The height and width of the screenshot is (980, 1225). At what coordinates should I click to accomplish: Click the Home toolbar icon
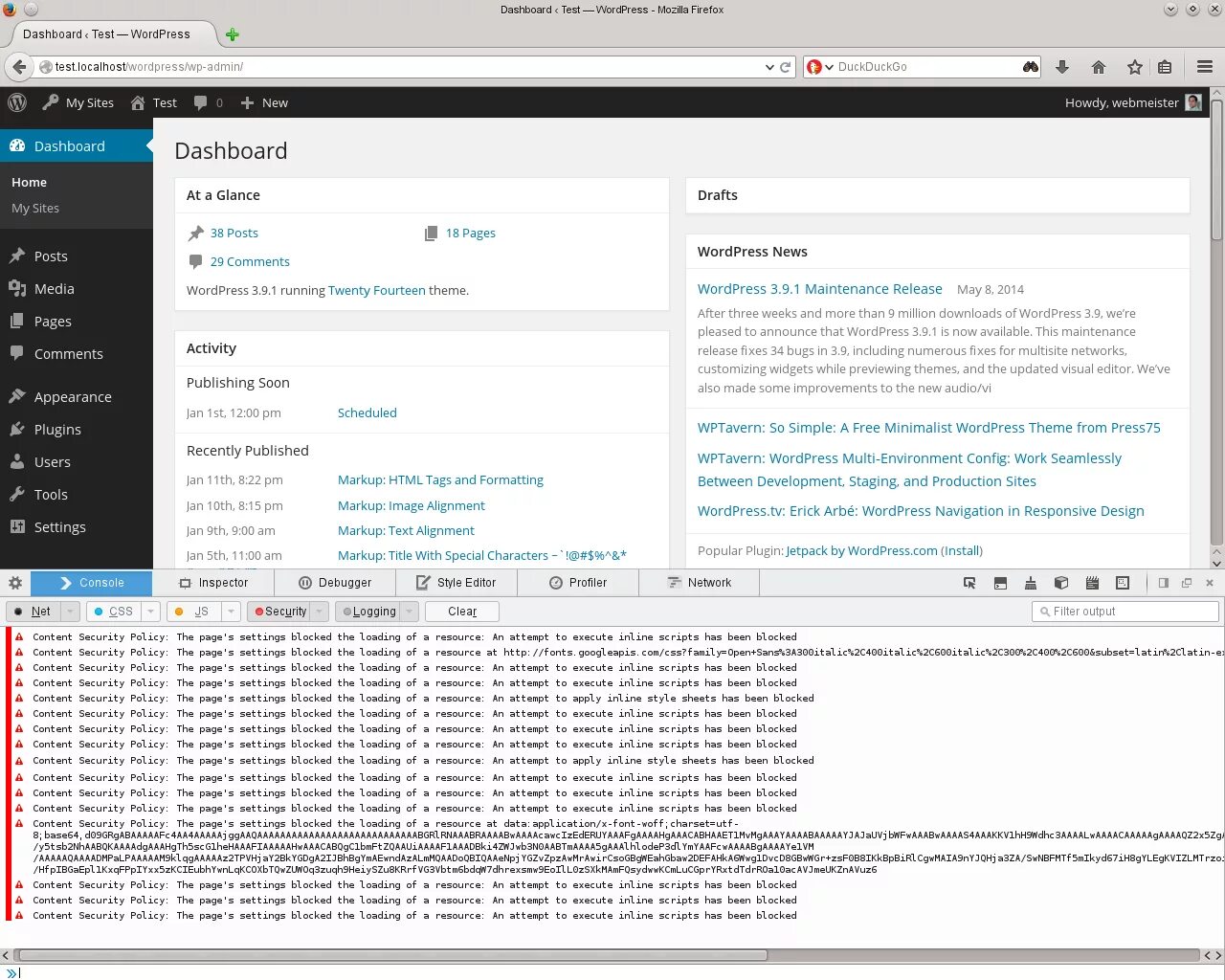click(x=1099, y=67)
